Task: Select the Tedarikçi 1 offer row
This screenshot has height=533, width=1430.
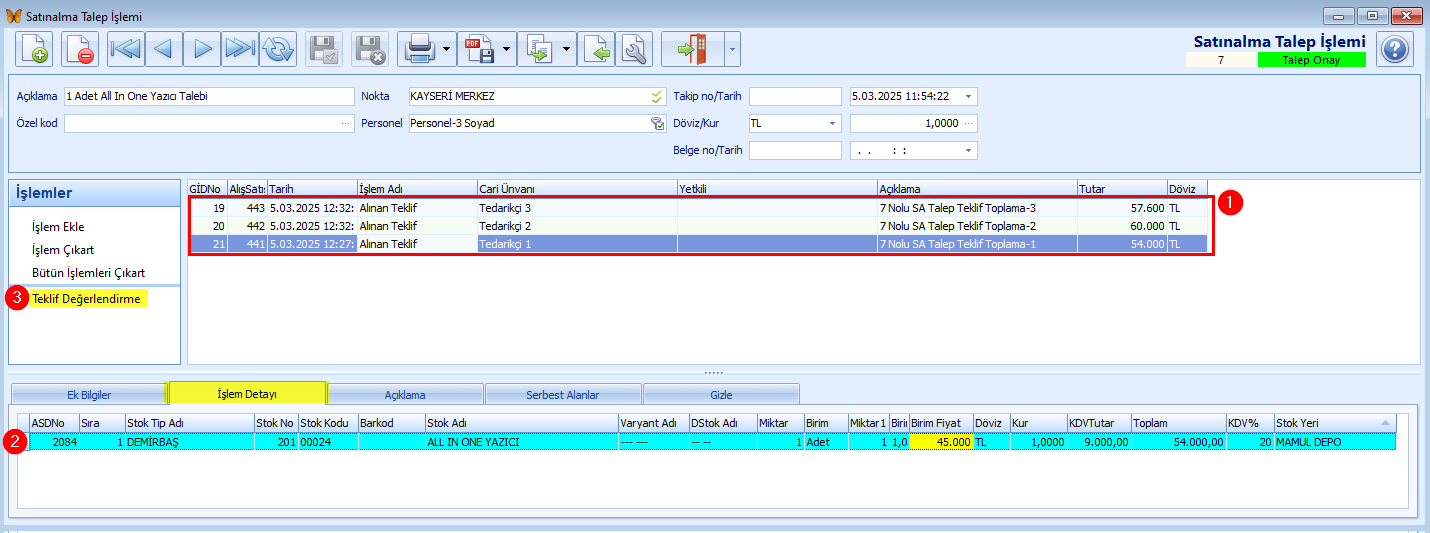Action: click(x=698, y=244)
